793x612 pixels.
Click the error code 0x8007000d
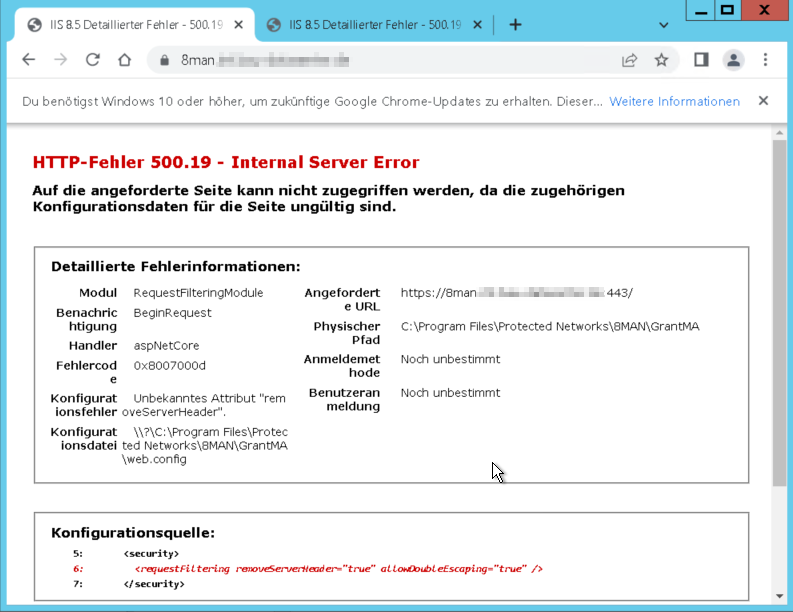[x=169, y=366]
